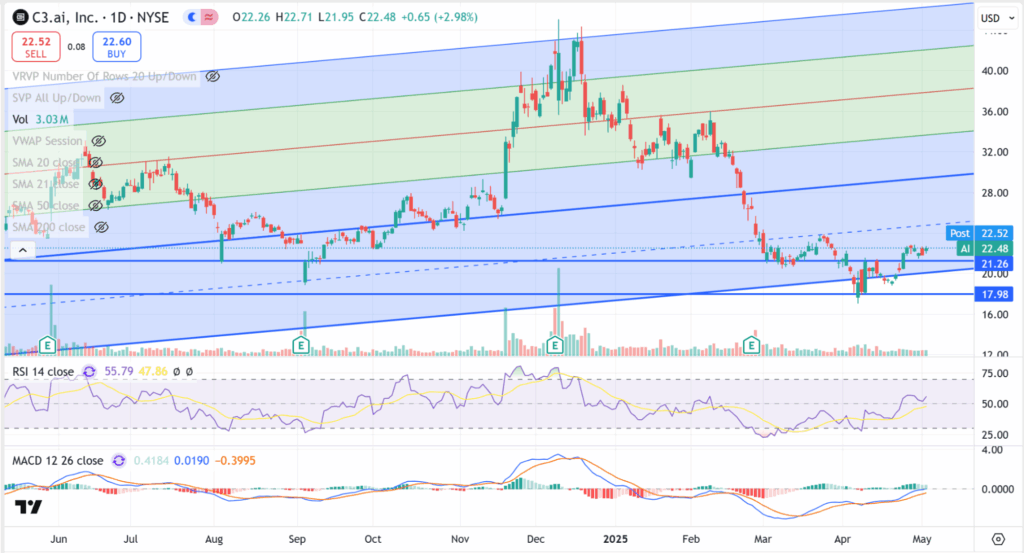This screenshot has height=553, width=1024.
Task: Click the MACD 12 26 close indicator title
Action: [57, 461]
